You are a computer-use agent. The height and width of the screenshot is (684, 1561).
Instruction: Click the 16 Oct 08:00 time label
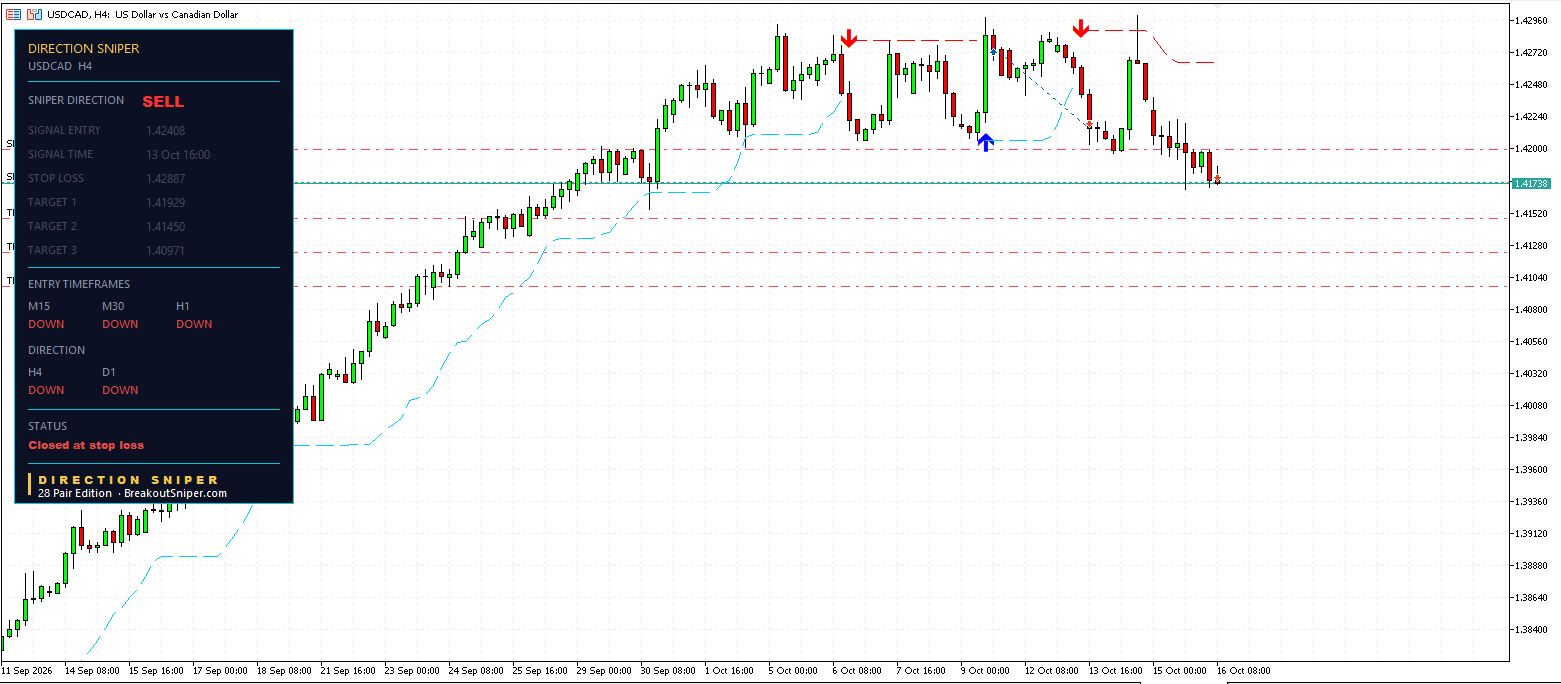pos(1242,671)
